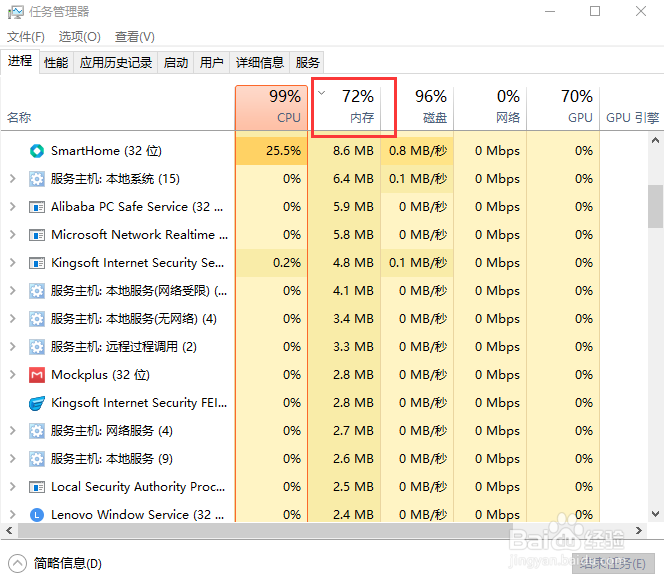Expand 服务主机: 网络服务 (4) group

click(x=13, y=431)
